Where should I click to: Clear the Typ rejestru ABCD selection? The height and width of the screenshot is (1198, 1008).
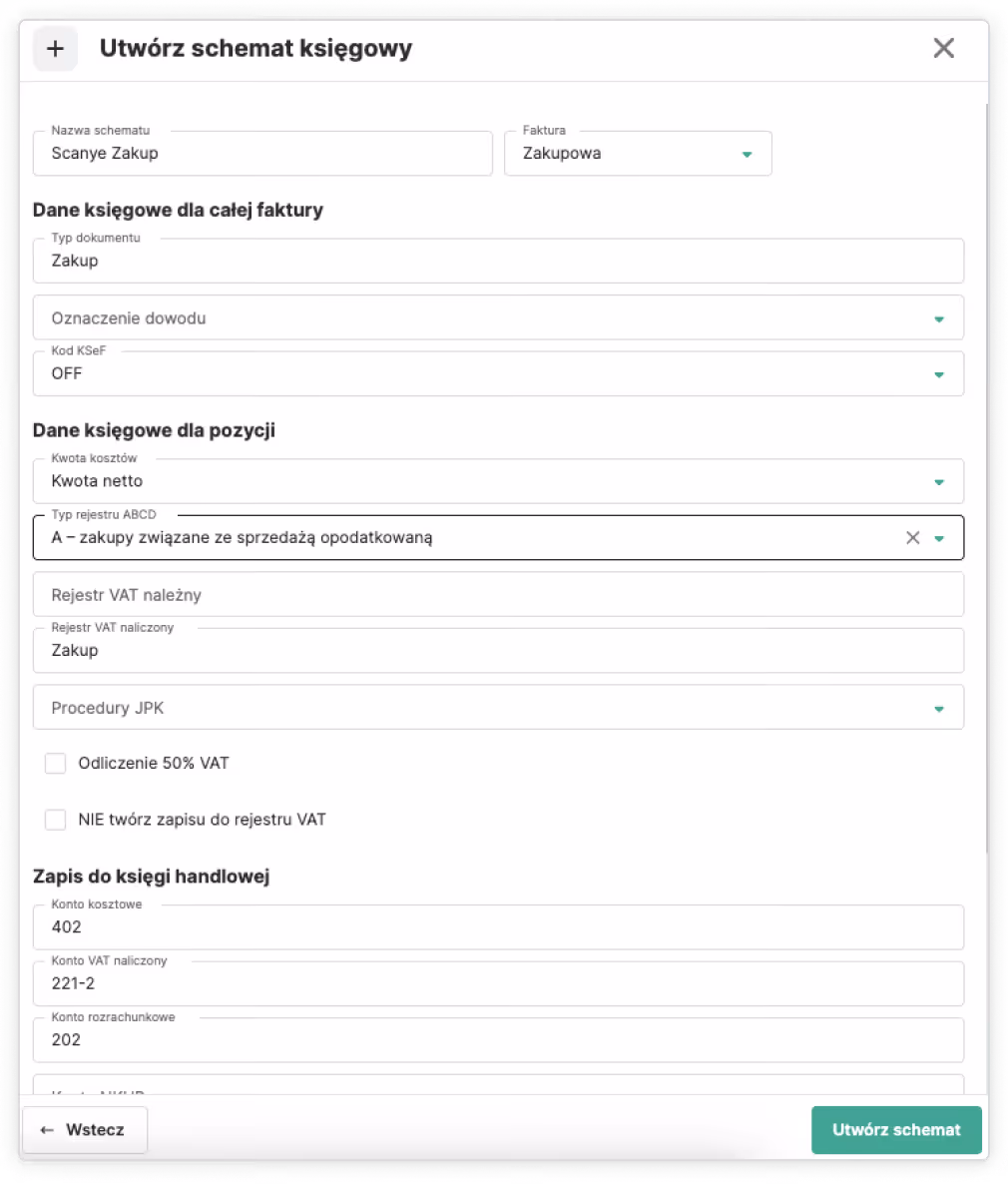coord(912,538)
